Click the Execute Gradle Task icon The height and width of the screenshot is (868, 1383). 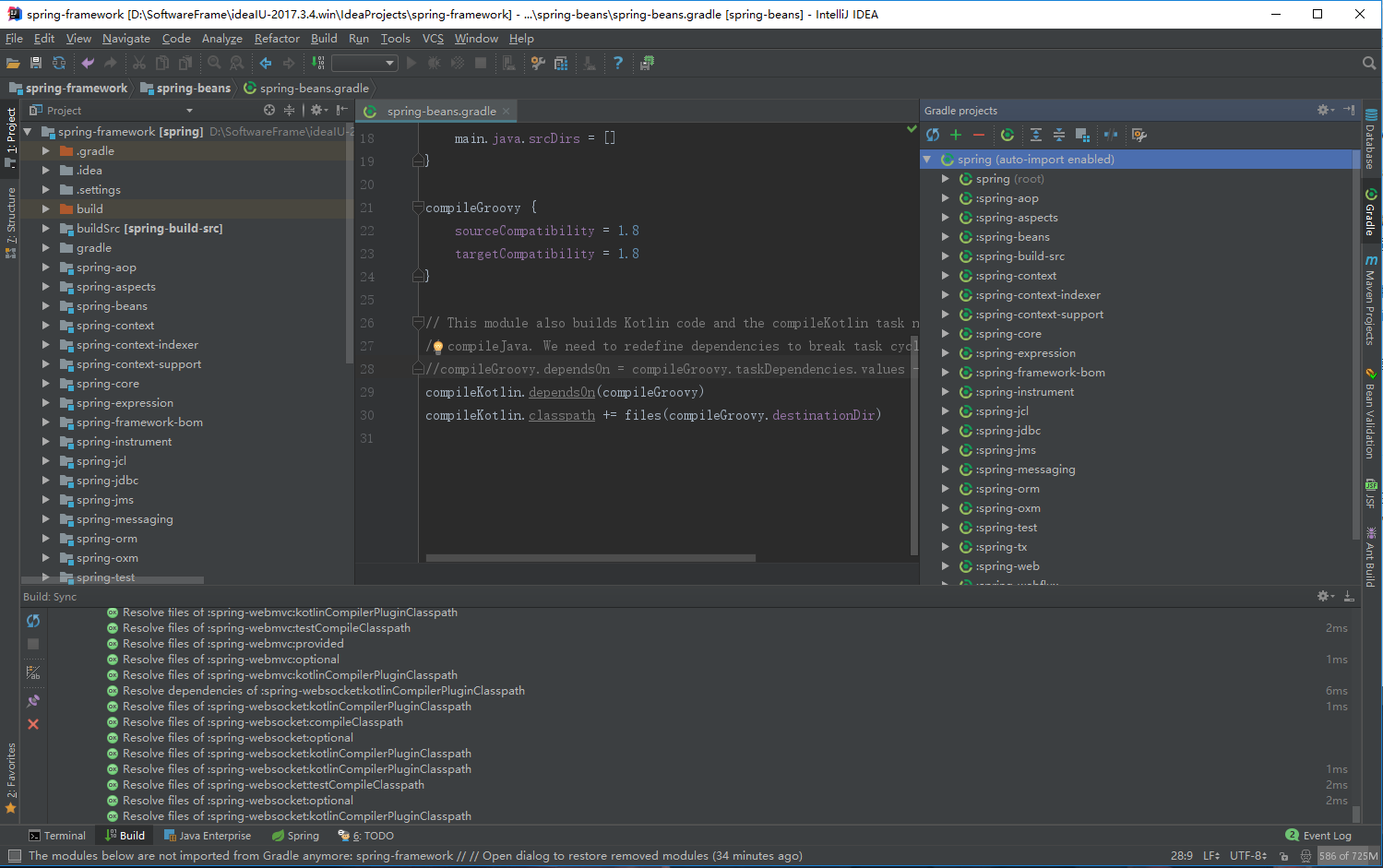point(1007,135)
